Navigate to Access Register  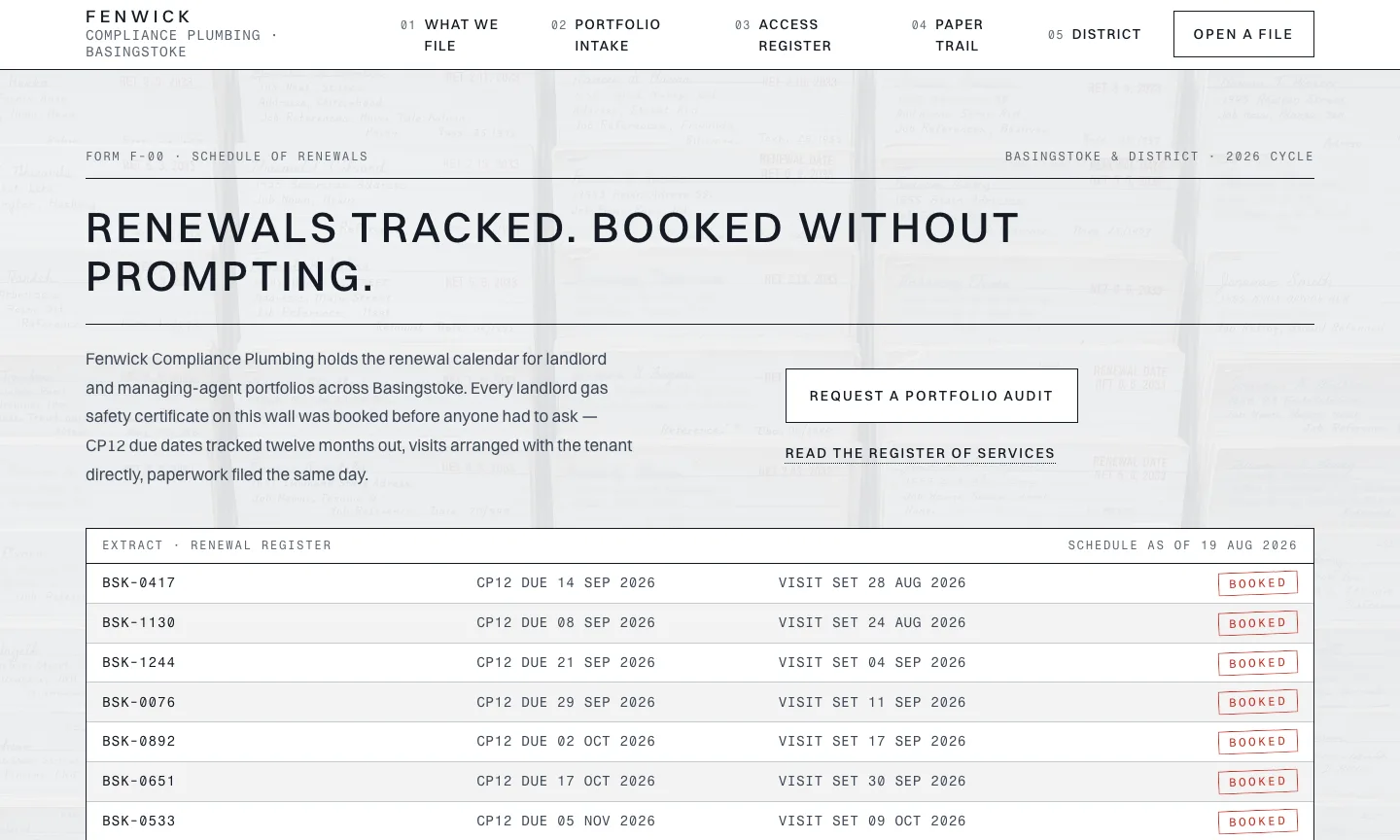[784, 35]
